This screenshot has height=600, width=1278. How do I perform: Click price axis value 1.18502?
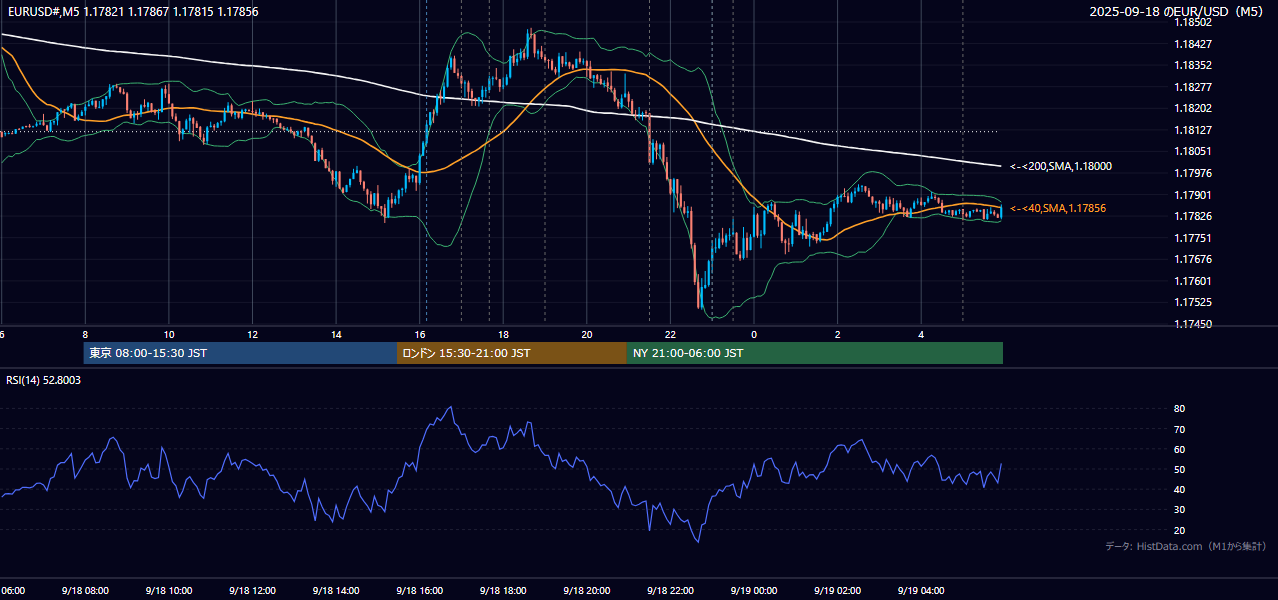pos(1194,22)
